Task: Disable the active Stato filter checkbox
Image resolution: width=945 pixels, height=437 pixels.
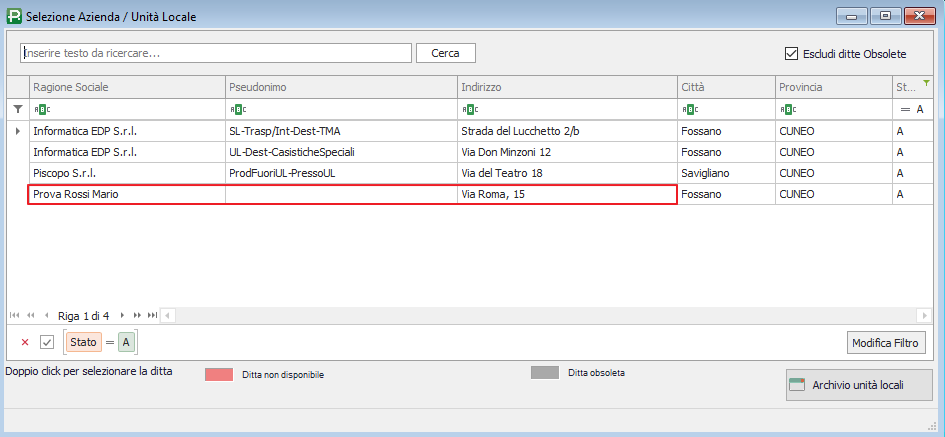Action: (47, 343)
